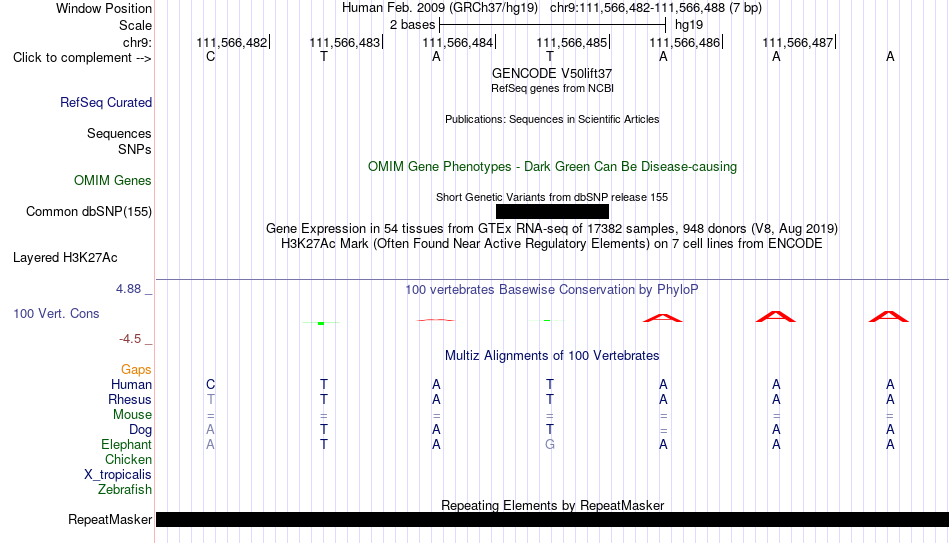Click the Chicken species label

click(x=128, y=460)
